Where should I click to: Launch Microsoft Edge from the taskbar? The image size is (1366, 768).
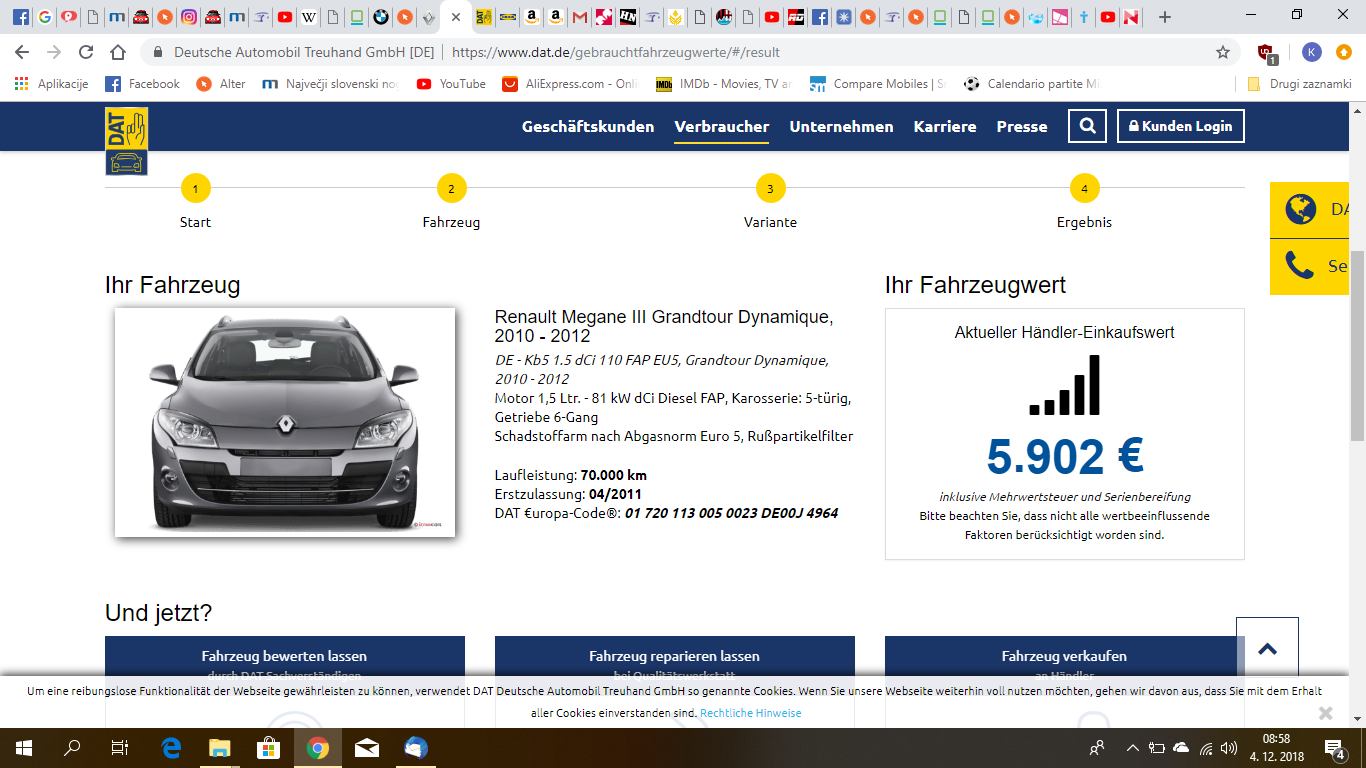click(171, 748)
